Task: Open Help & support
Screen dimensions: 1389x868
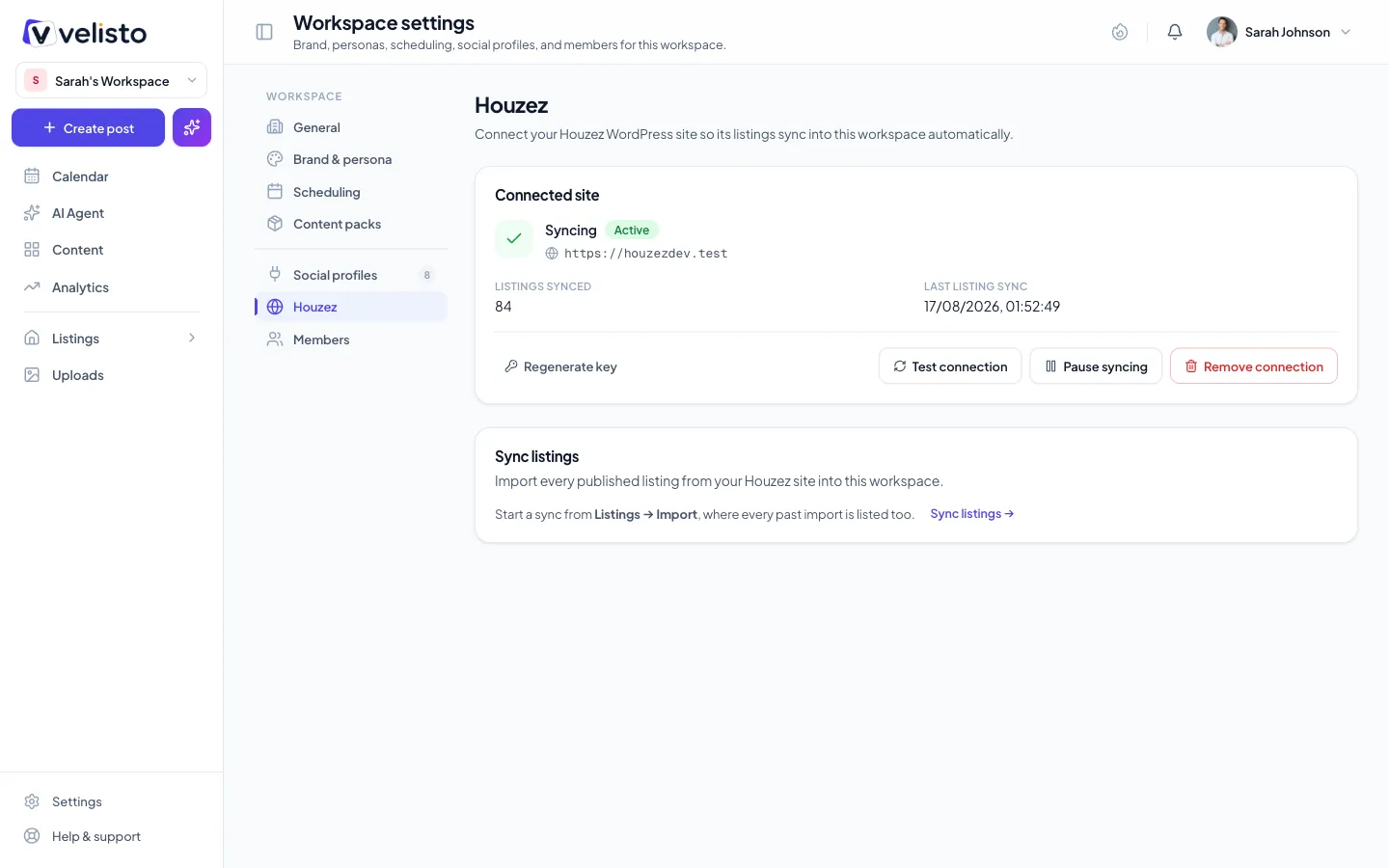Action: click(x=111, y=836)
